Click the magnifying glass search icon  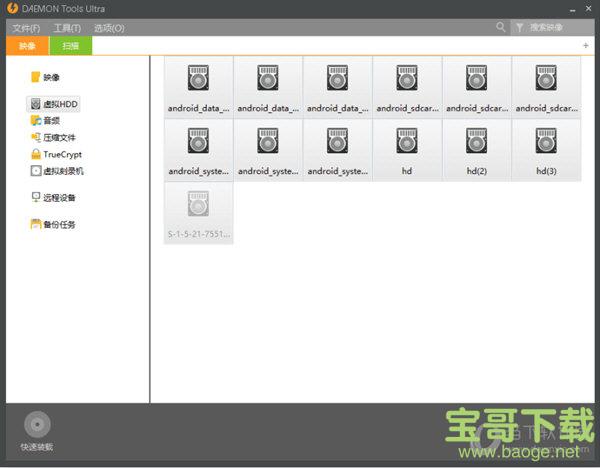tap(501, 27)
